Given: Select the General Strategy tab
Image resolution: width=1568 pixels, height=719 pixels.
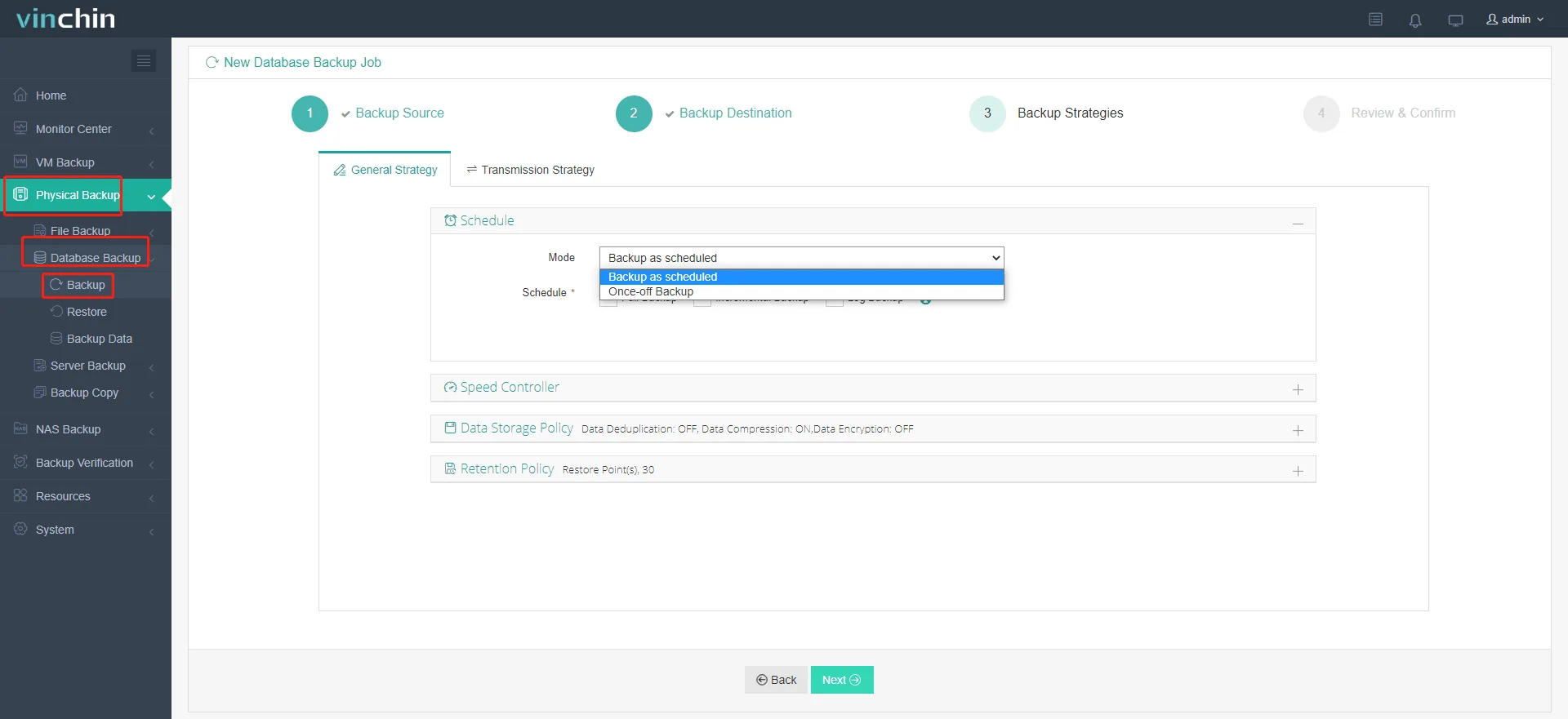Looking at the screenshot, I should coord(385,170).
